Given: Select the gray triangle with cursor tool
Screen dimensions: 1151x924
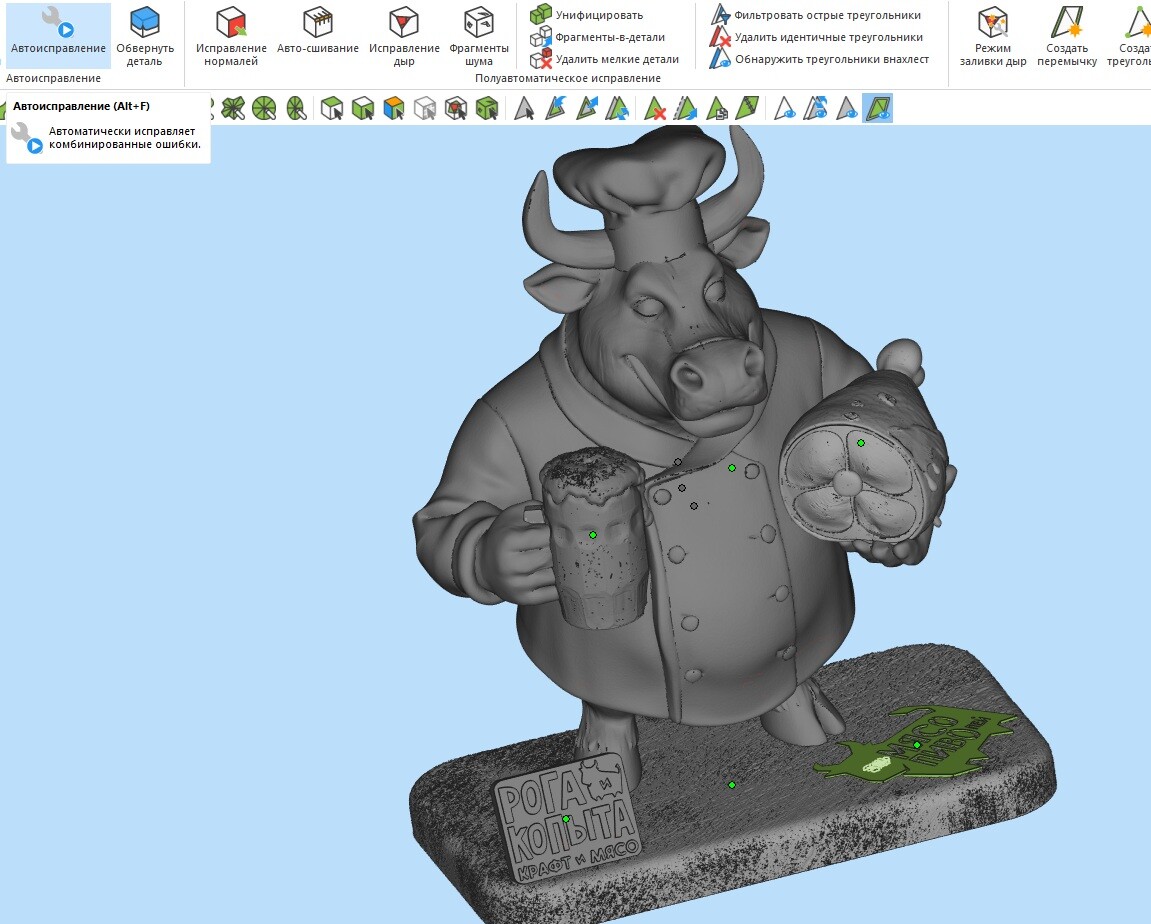Looking at the screenshot, I should [524, 109].
